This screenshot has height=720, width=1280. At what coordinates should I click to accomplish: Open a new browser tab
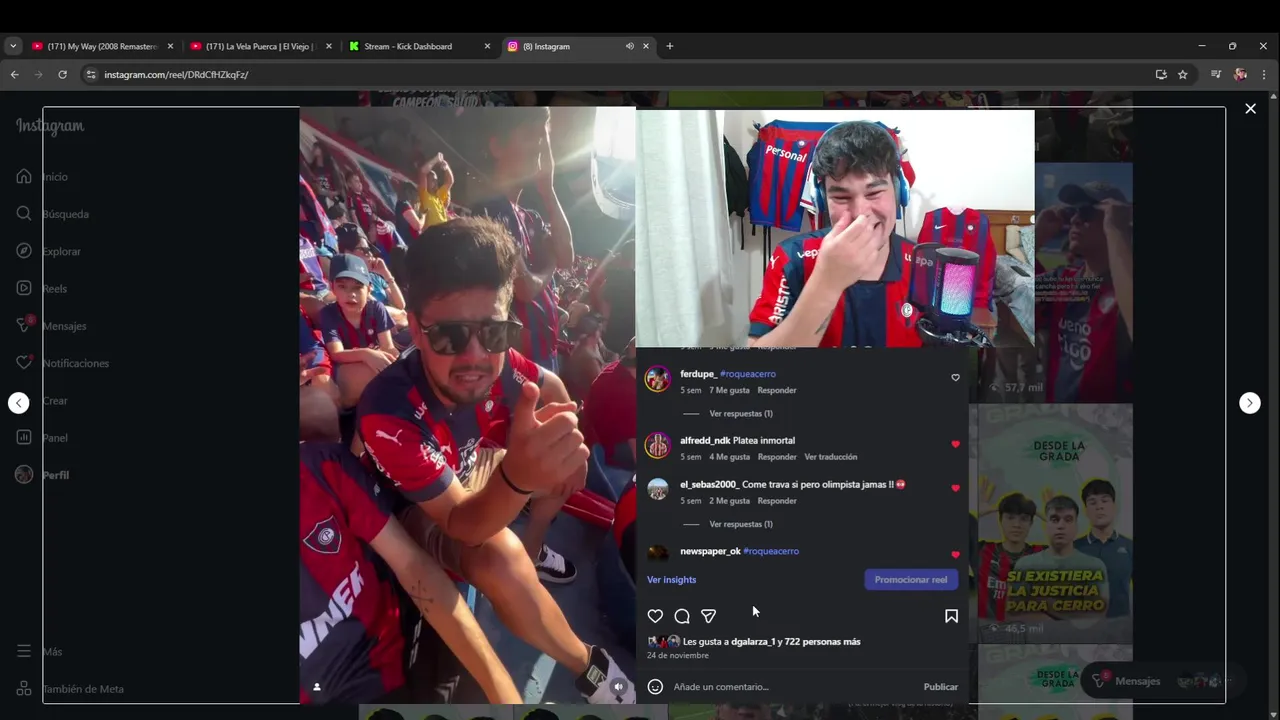click(670, 46)
